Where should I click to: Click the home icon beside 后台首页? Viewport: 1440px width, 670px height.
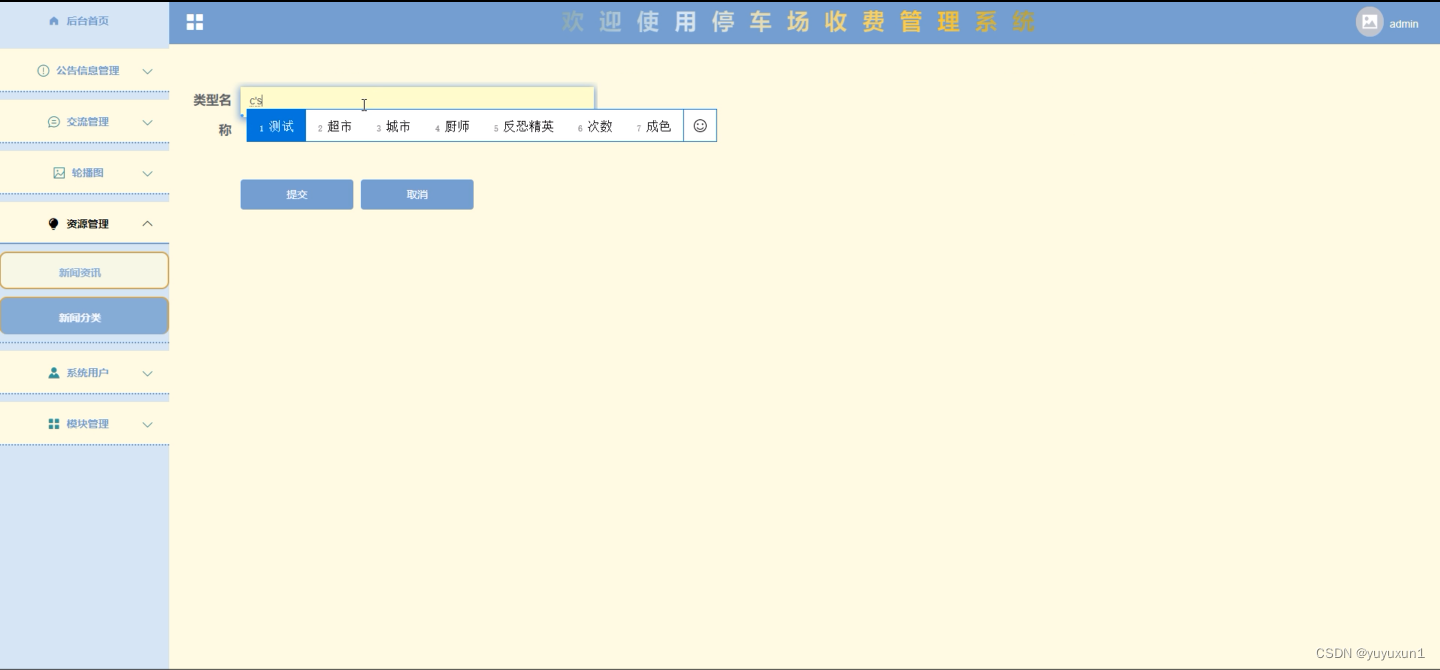click(x=54, y=21)
